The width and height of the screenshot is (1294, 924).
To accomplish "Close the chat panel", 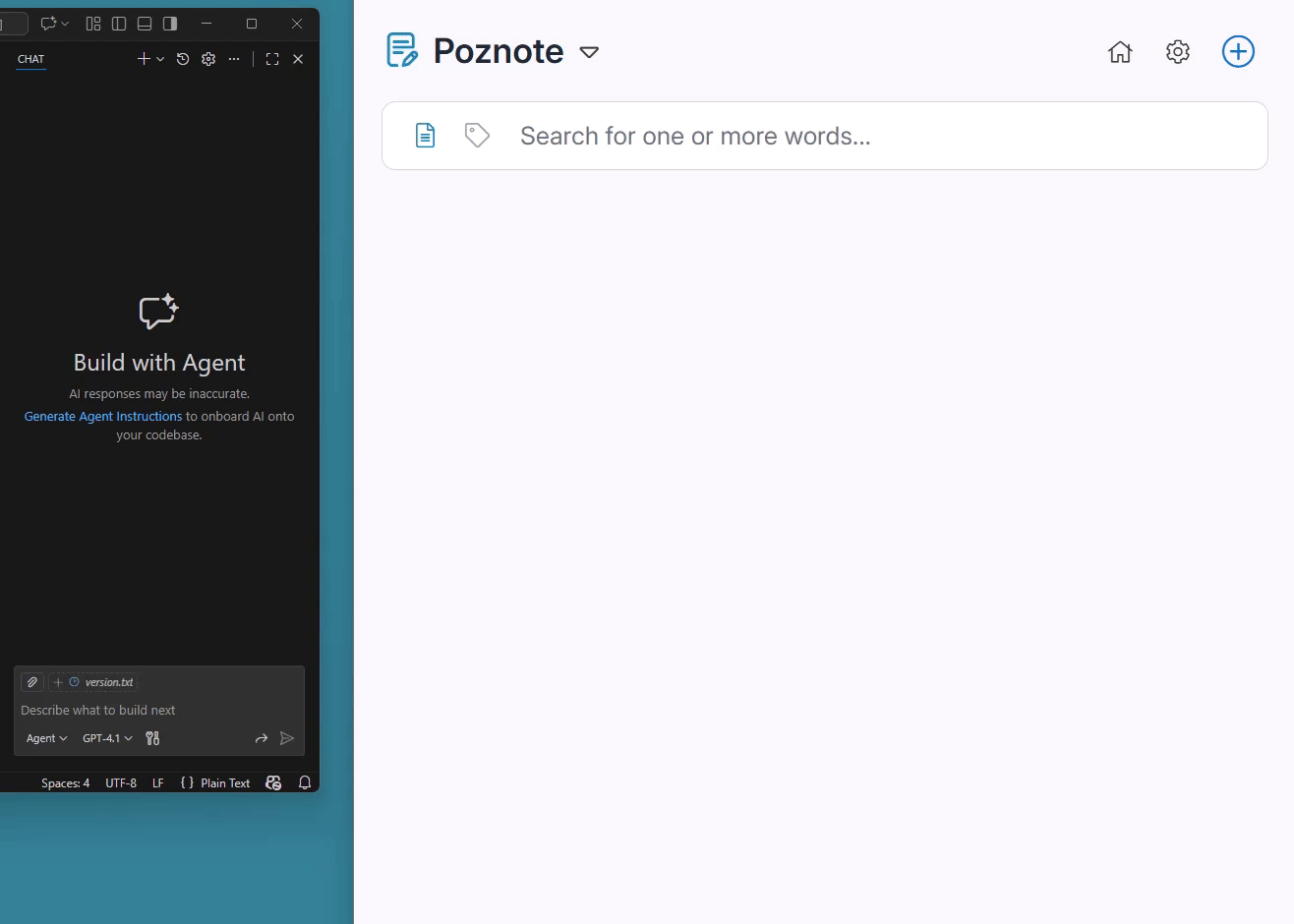I will 298,59.
